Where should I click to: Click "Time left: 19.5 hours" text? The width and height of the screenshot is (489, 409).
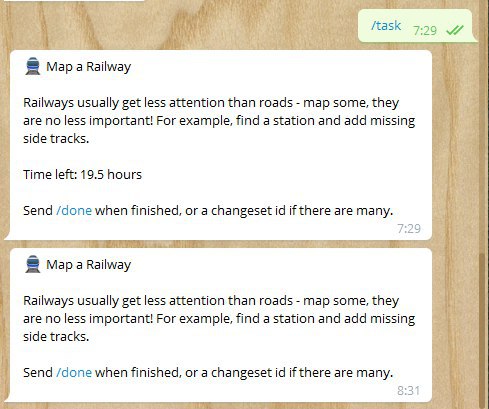pyautogui.click(x=83, y=175)
